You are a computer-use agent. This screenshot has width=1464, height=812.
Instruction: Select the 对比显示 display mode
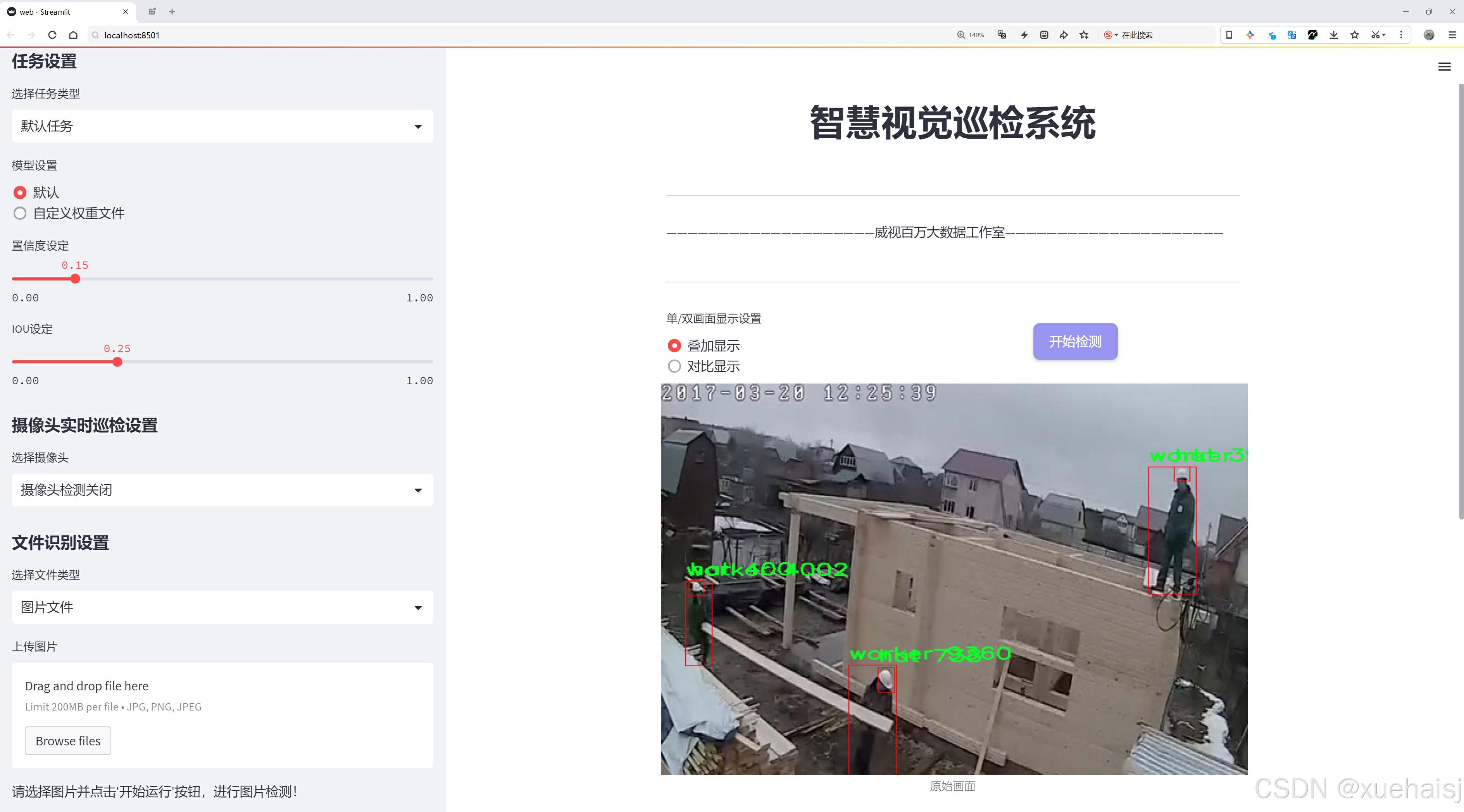pyautogui.click(x=674, y=366)
